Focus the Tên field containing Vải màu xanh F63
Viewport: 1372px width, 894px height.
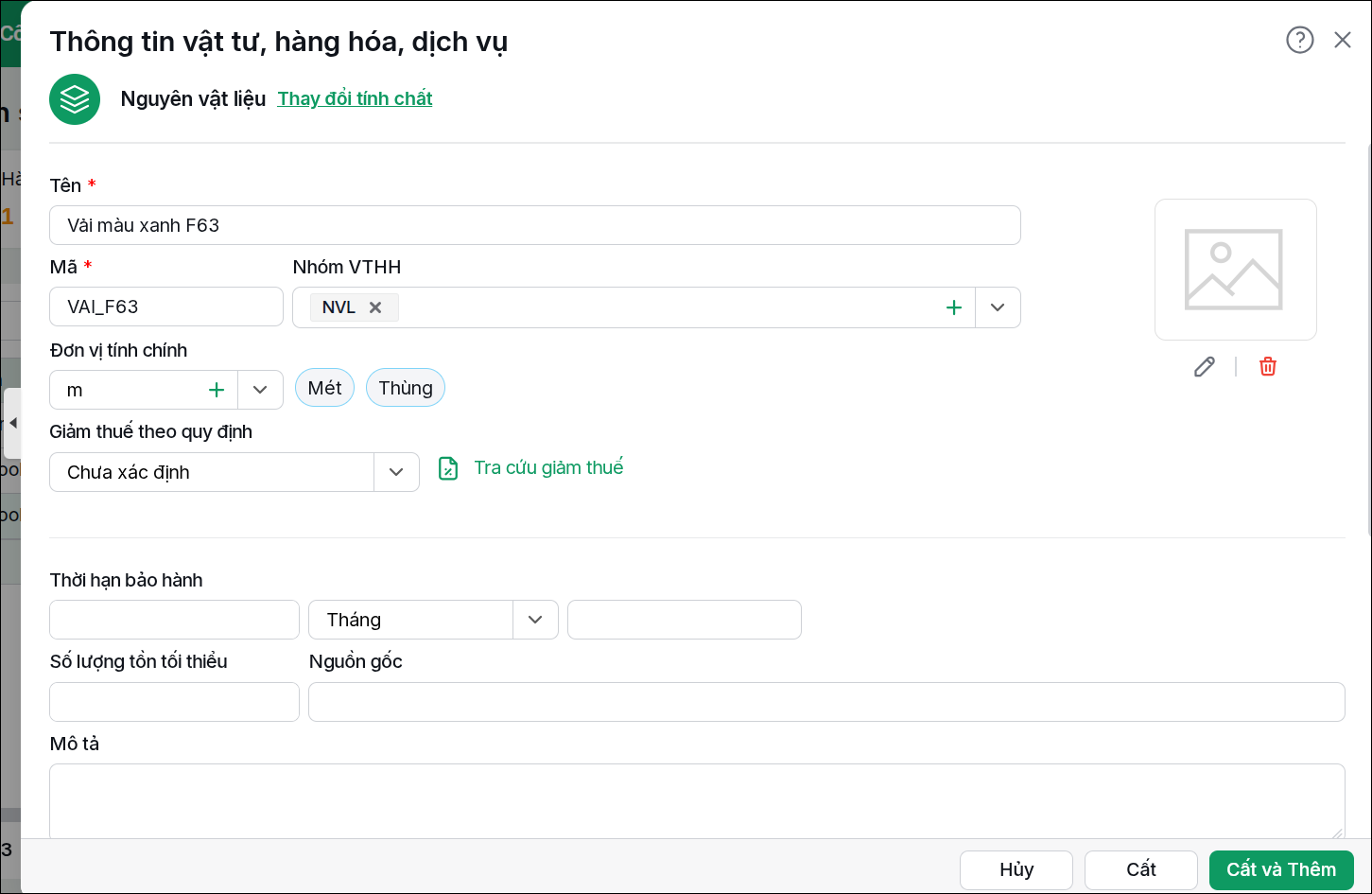click(535, 225)
